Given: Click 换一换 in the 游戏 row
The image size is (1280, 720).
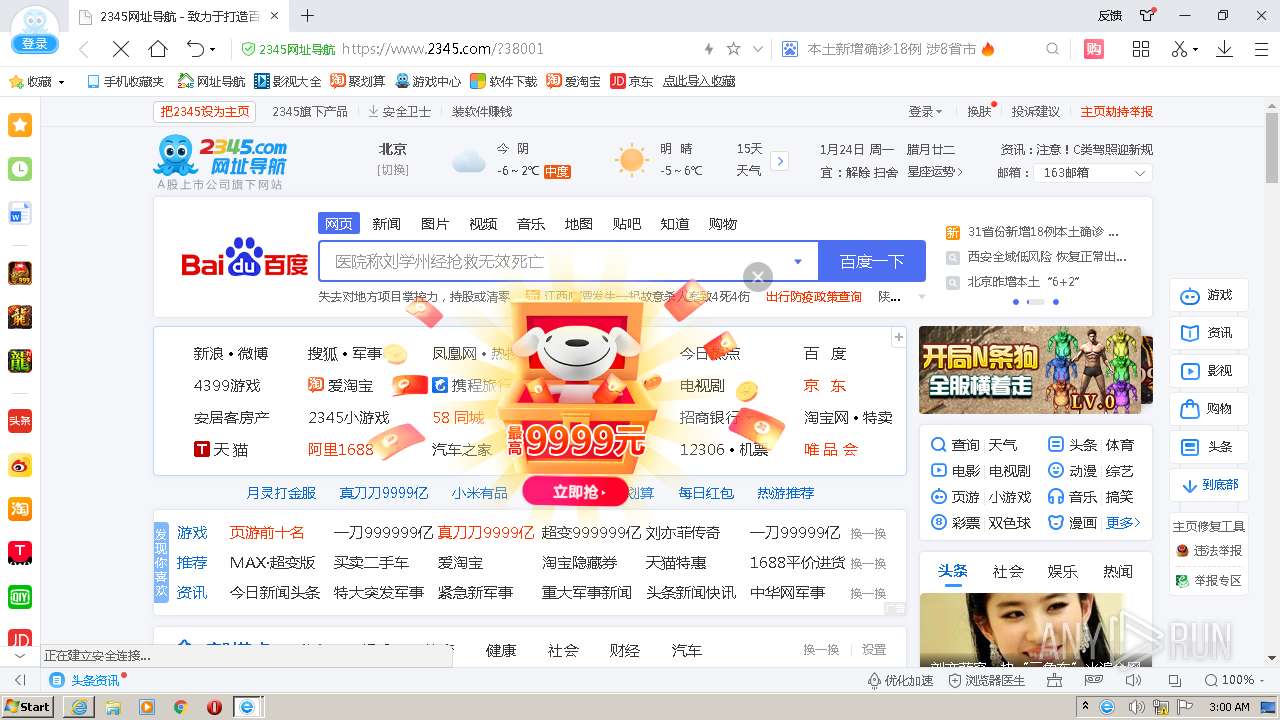Looking at the screenshot, I should [x=868, y=534].
